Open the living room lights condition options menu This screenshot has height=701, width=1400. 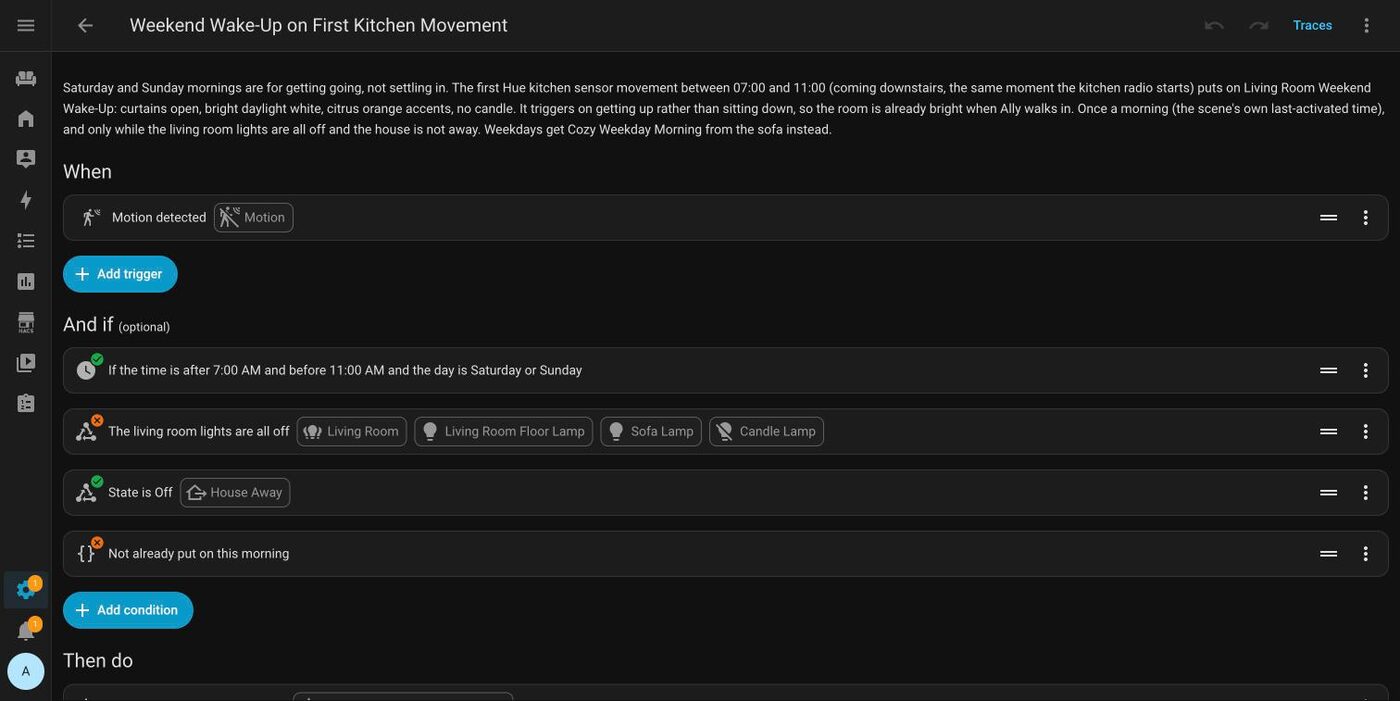tap(1366, 432)
